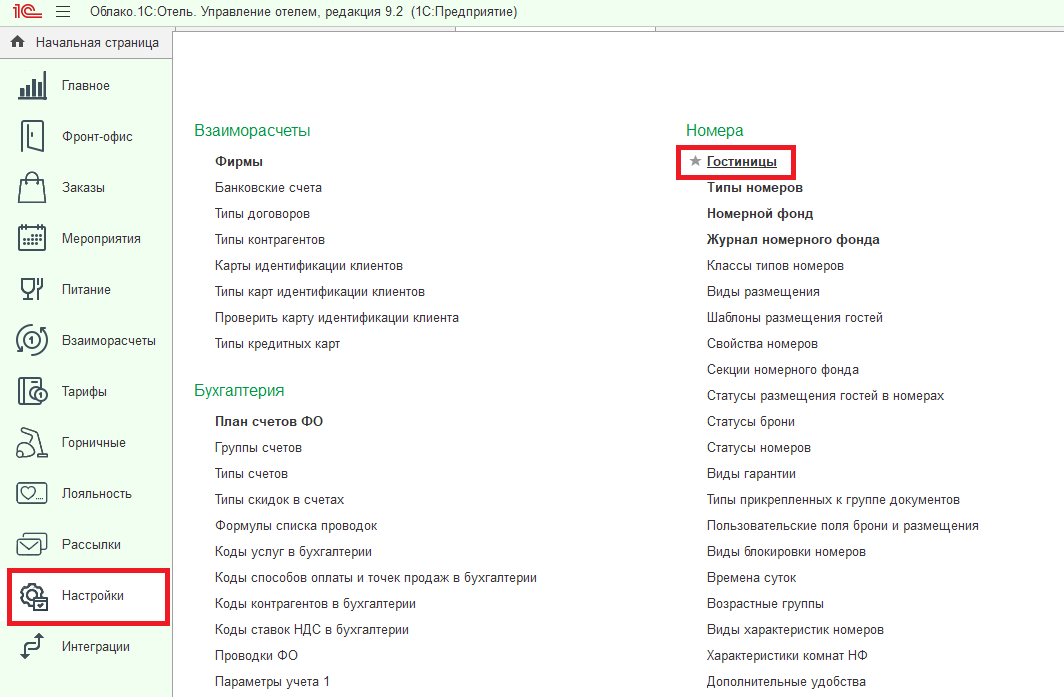Open Фирмы link

click(x=239, y=162)
